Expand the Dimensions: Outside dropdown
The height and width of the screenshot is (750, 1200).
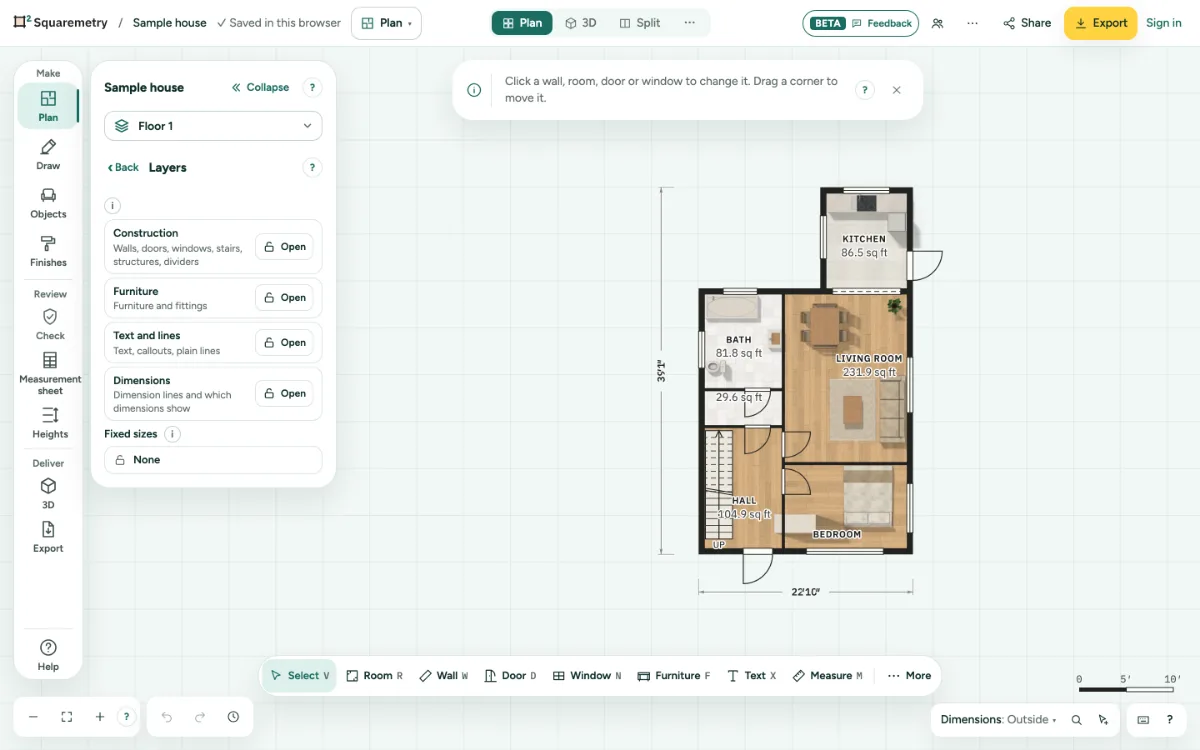pyautogui.click(x=998, y=720)
